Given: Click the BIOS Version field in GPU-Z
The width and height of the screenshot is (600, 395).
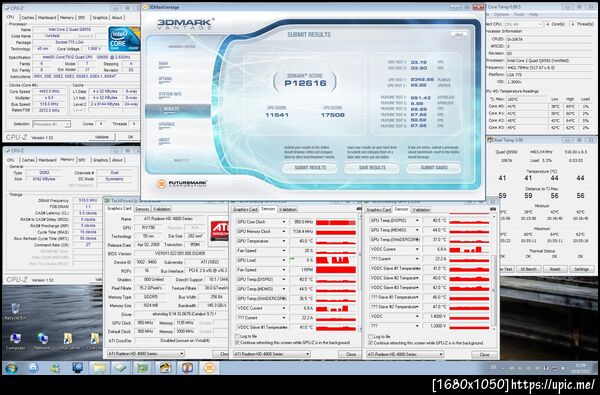Looking at the screenshot, I should point(179,253).
